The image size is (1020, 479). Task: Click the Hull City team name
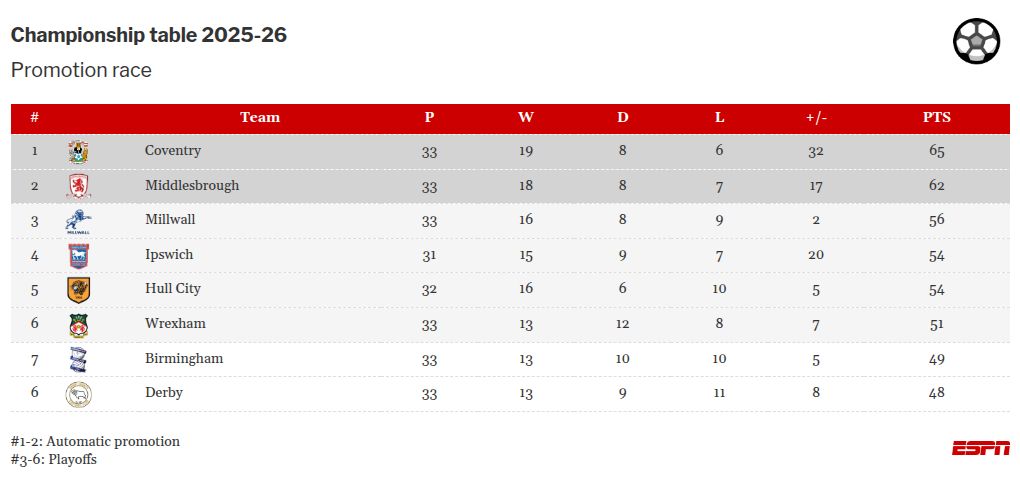point(173,288)
